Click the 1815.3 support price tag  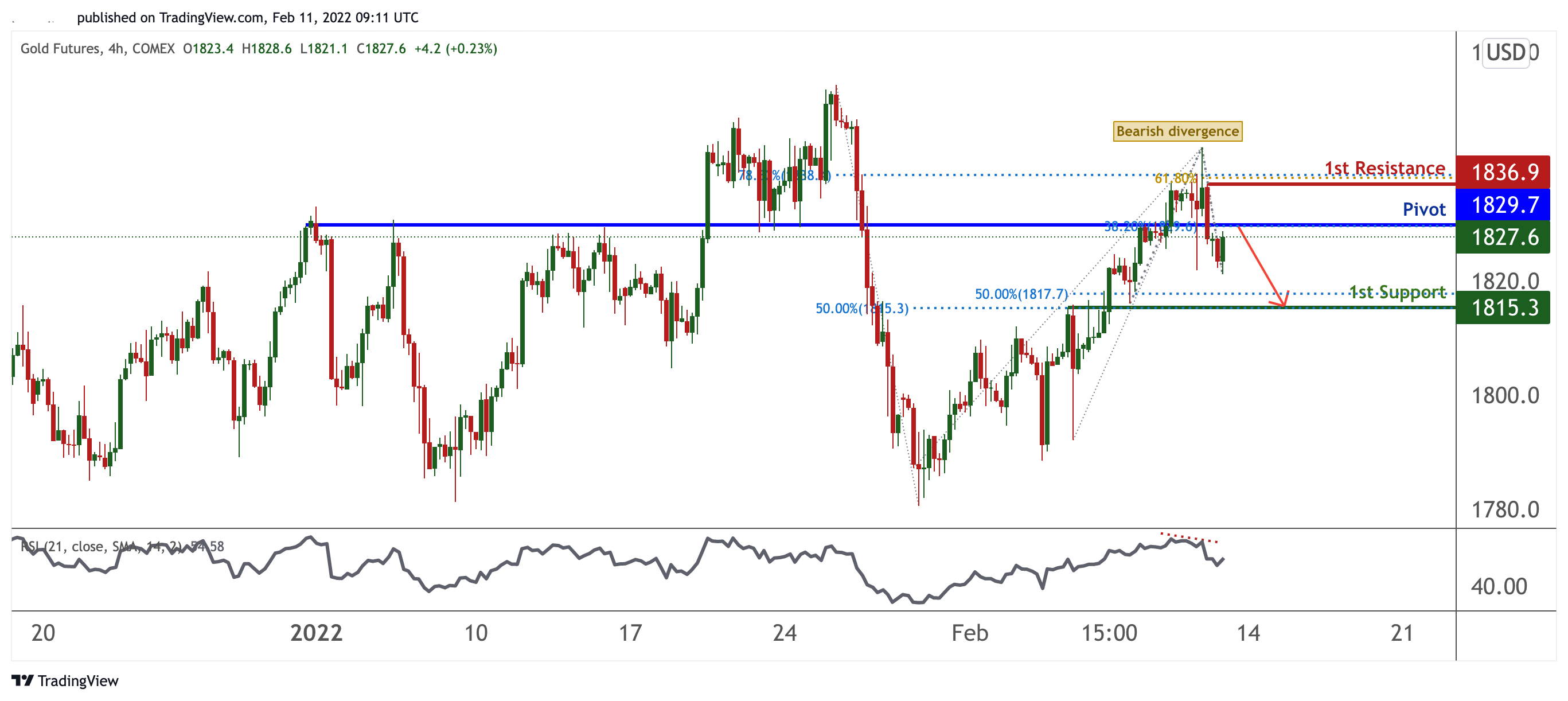[x=1503, y=307]
